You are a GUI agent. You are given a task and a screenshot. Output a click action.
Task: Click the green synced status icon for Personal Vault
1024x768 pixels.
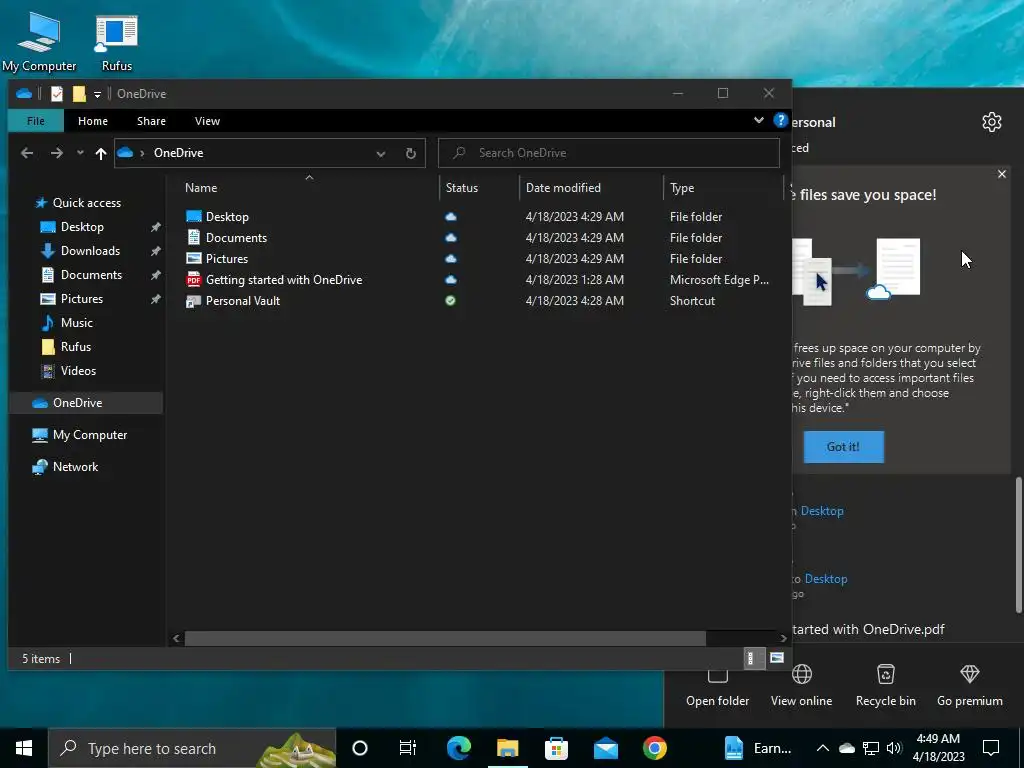[451, 301]
